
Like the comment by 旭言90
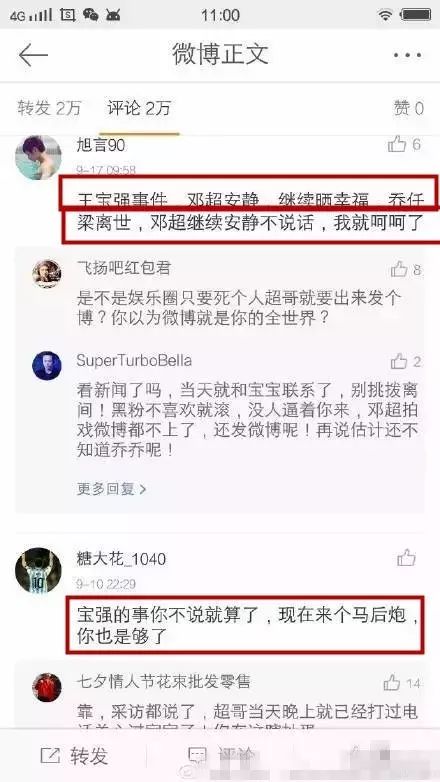coord(397,144)
